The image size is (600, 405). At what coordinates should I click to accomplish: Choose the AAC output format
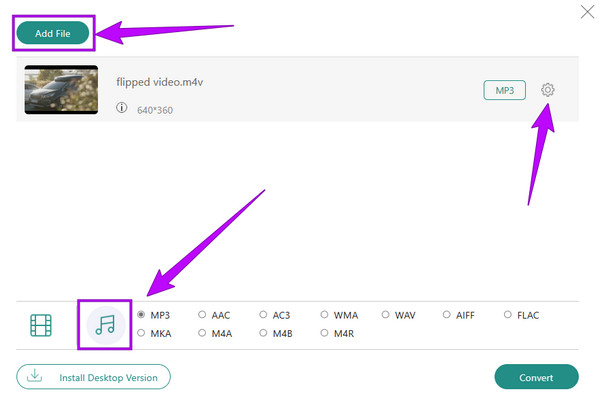[x=202, y=315]
